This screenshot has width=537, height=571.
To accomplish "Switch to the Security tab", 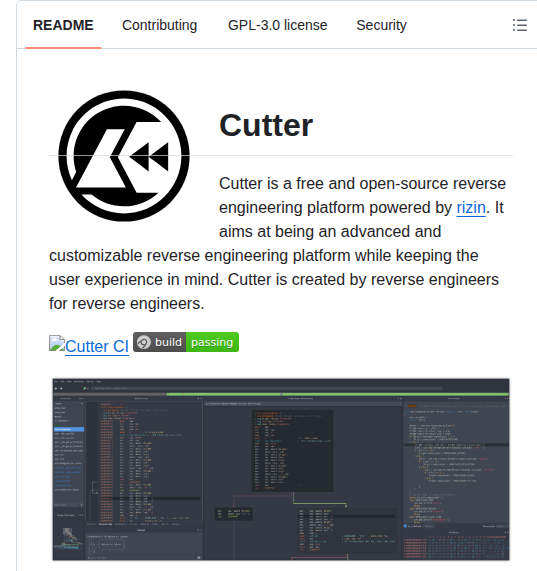I will (381, 25).
